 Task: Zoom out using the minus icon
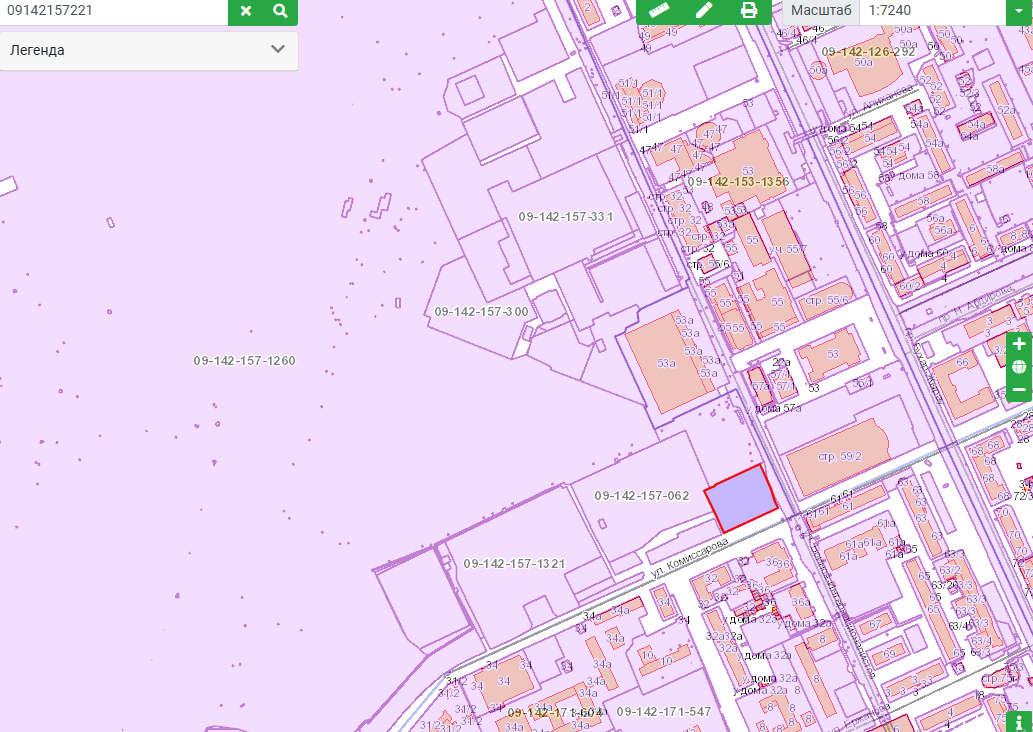pyautogui.click(x=1019, y=389)
